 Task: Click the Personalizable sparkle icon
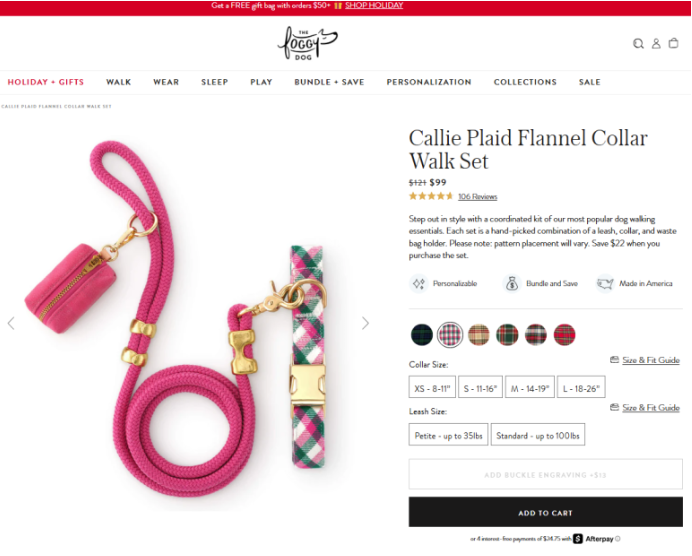click(419, 283)
